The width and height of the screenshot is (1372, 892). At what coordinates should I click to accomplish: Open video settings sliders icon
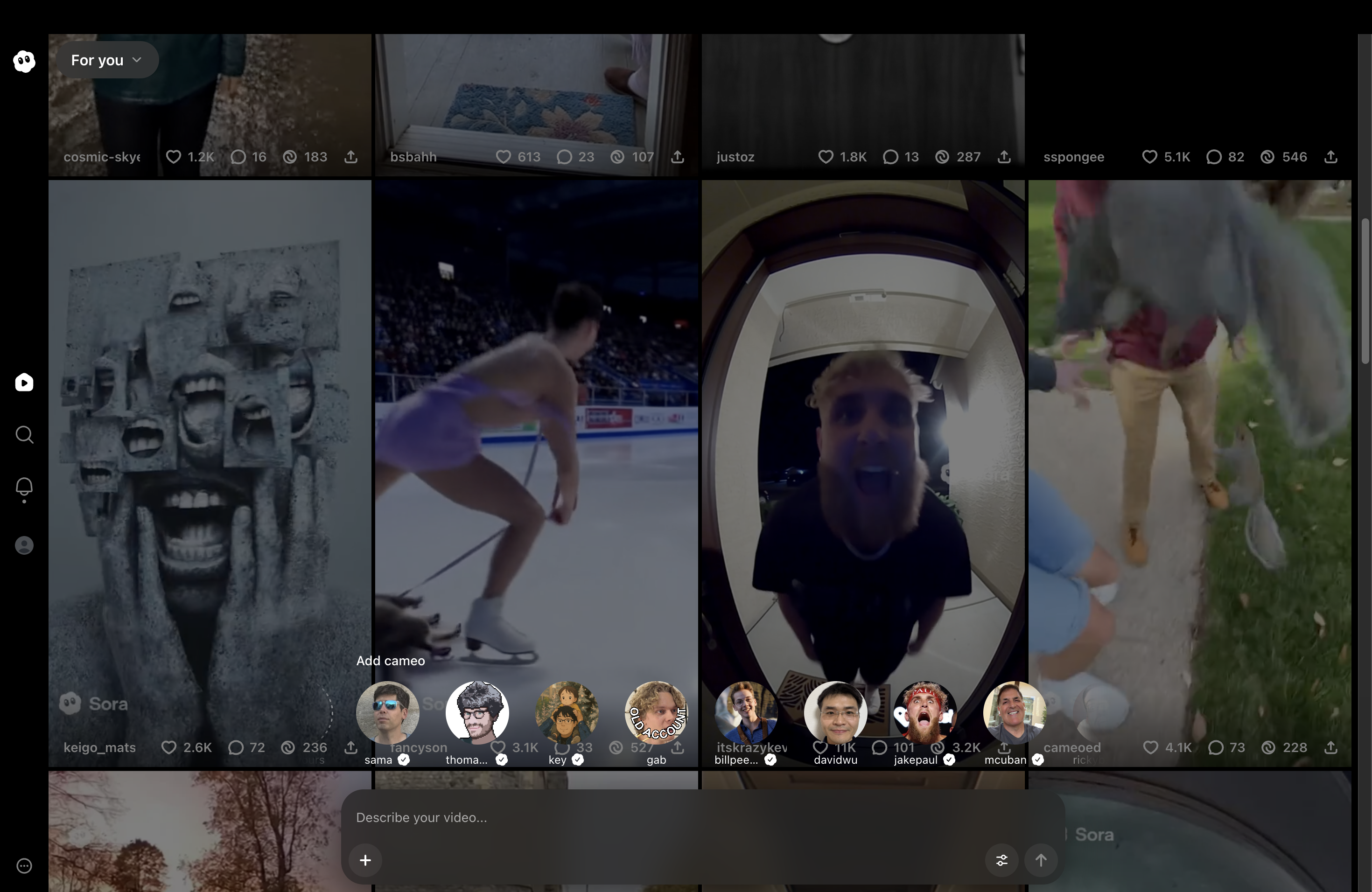point(1002,860)
